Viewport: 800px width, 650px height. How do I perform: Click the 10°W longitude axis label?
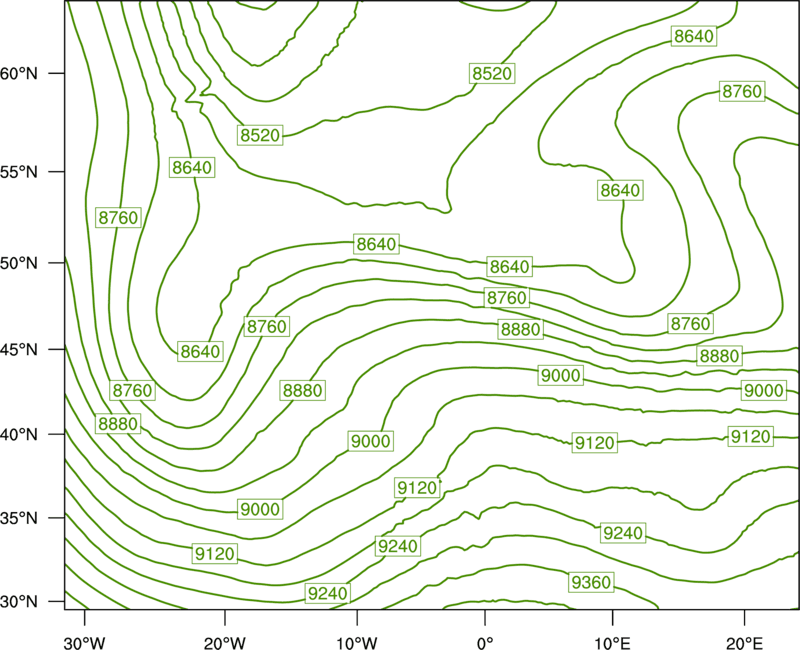357,643
